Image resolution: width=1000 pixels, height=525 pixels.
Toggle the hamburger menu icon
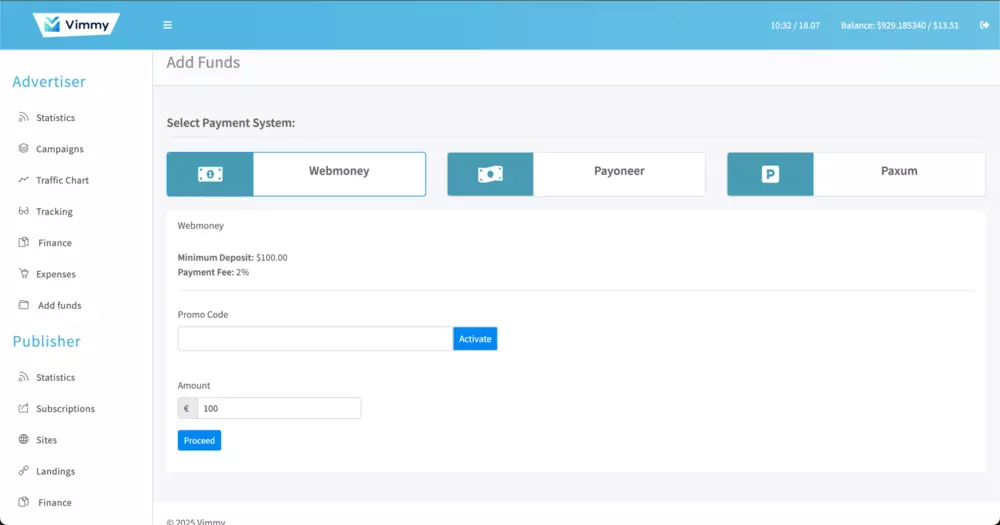tap(167, 25)
